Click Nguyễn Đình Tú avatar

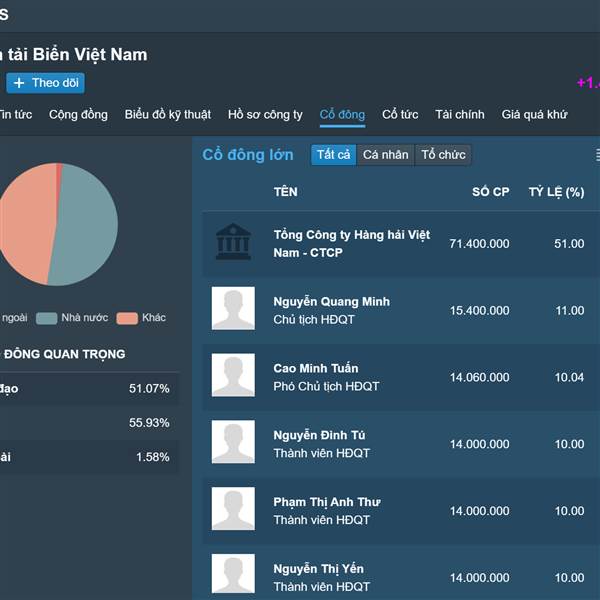click(233, 442)
